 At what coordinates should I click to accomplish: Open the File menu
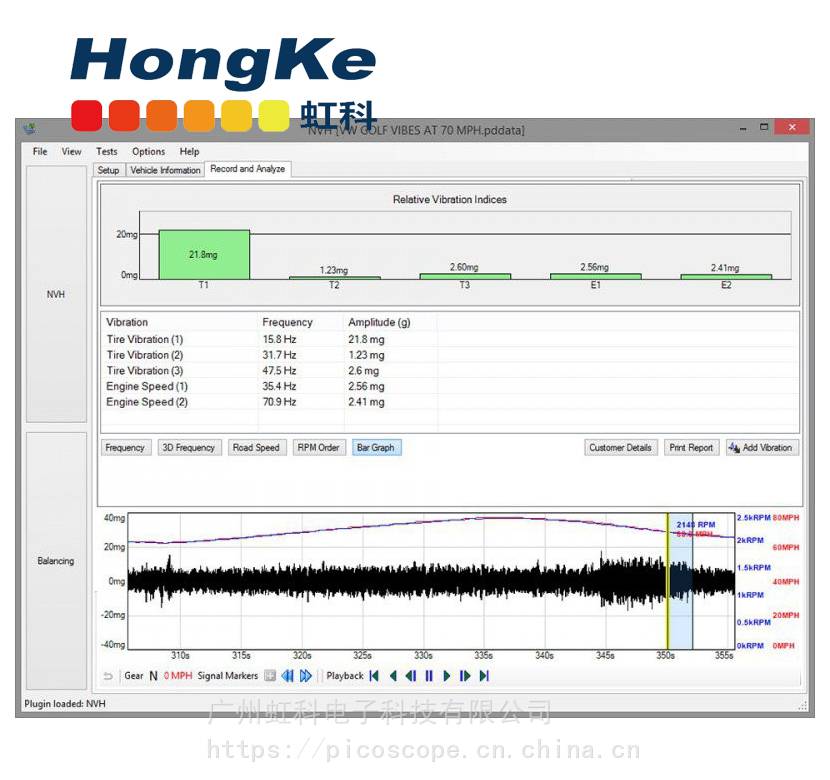(40, 151)
